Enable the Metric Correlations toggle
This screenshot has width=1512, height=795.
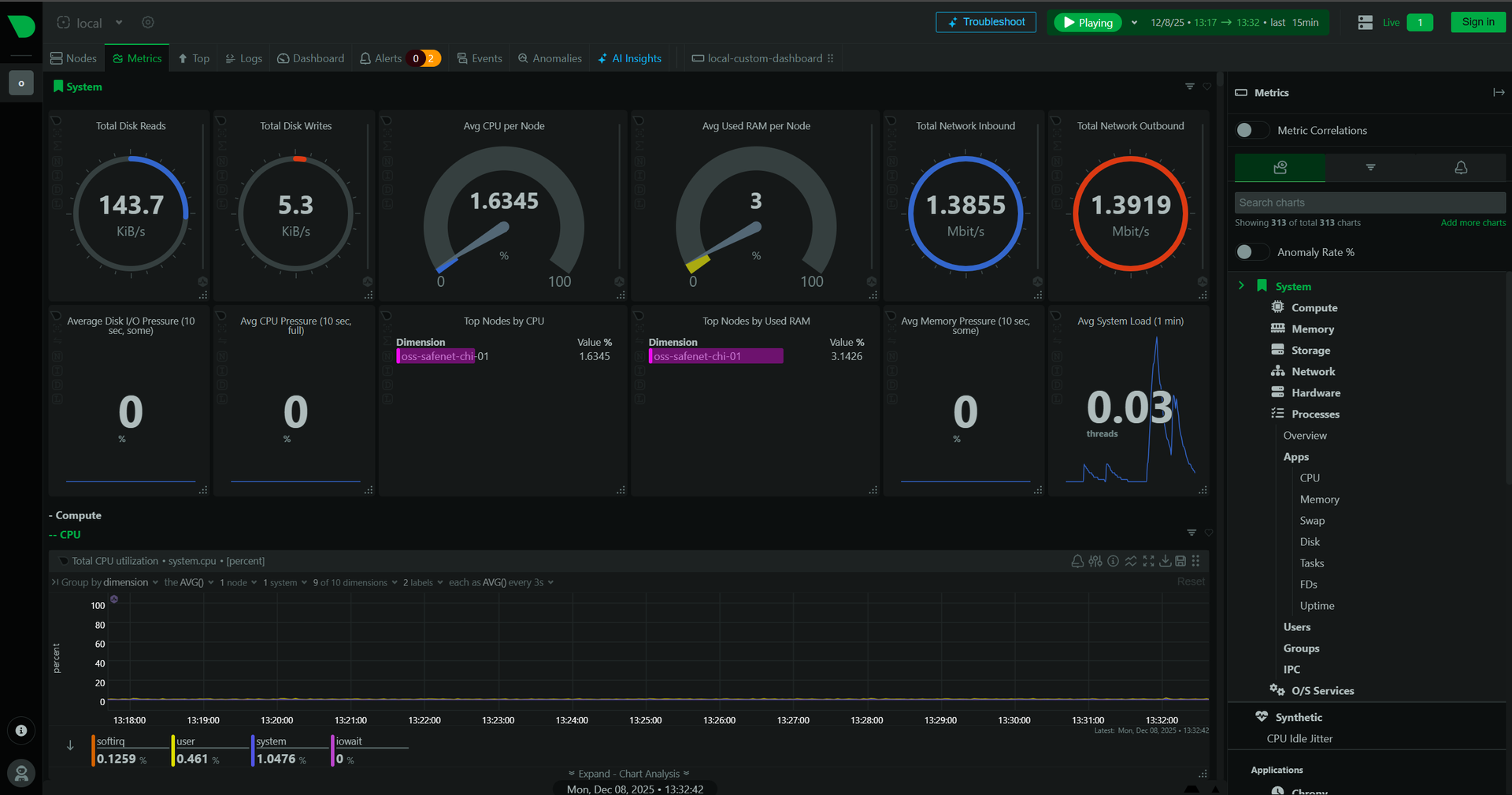(x=1251, y=130)
